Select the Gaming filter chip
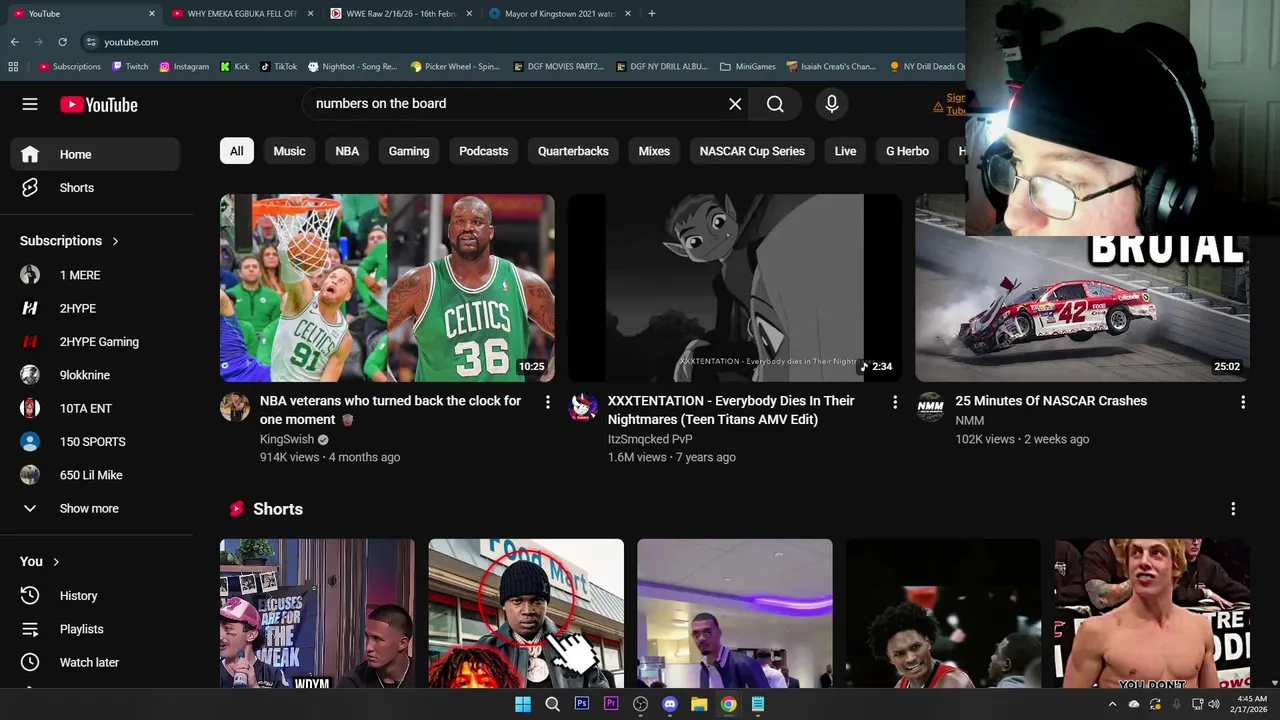Viewport: 1280px width, 720px height. (409, 151)
